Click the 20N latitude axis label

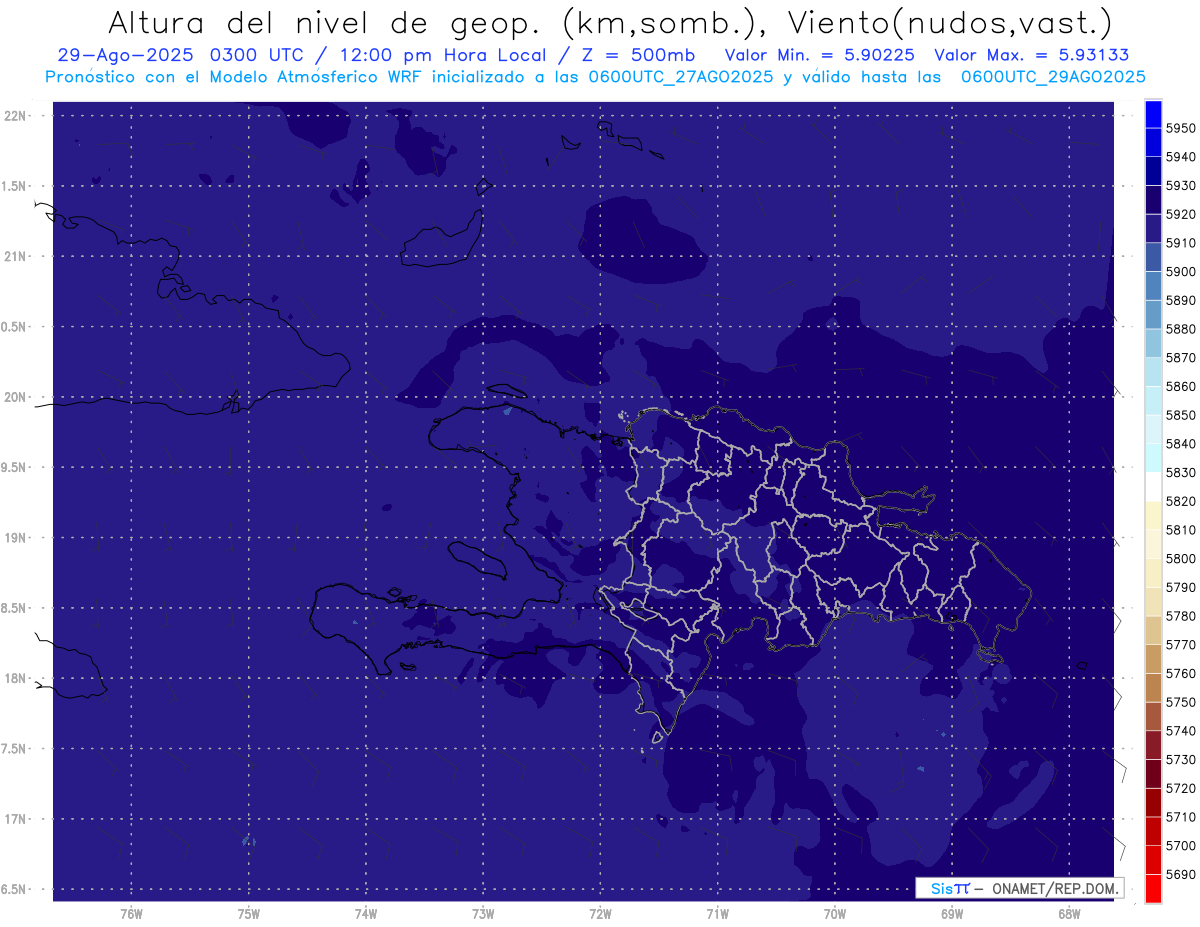coord(14,397)
